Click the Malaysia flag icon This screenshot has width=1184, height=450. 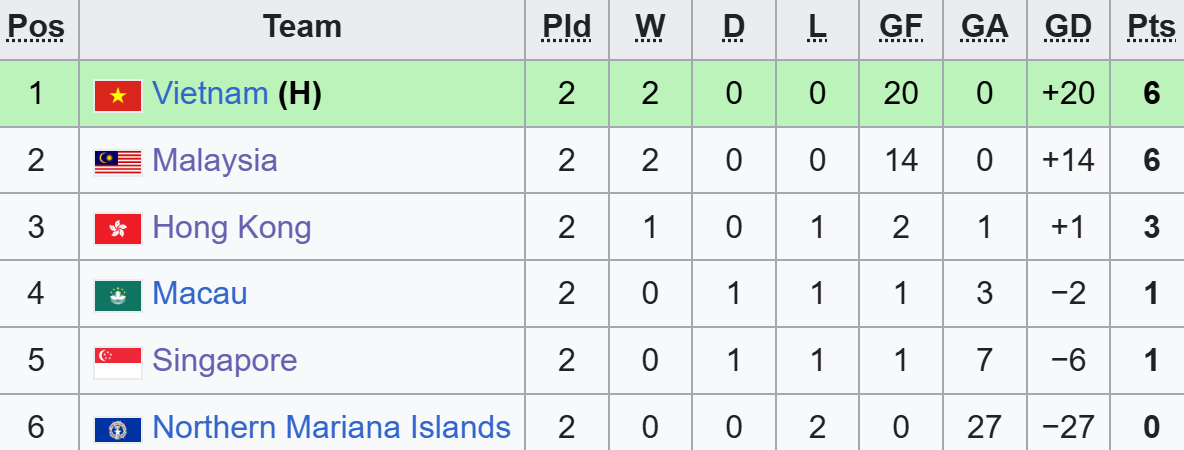click(x=118, y=161)
